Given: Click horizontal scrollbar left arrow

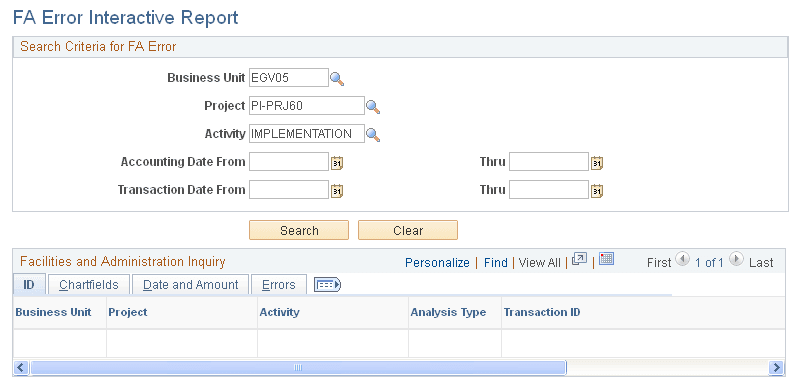Looking at the screenshot, I should pyautogui.click(x=21, y=368).
